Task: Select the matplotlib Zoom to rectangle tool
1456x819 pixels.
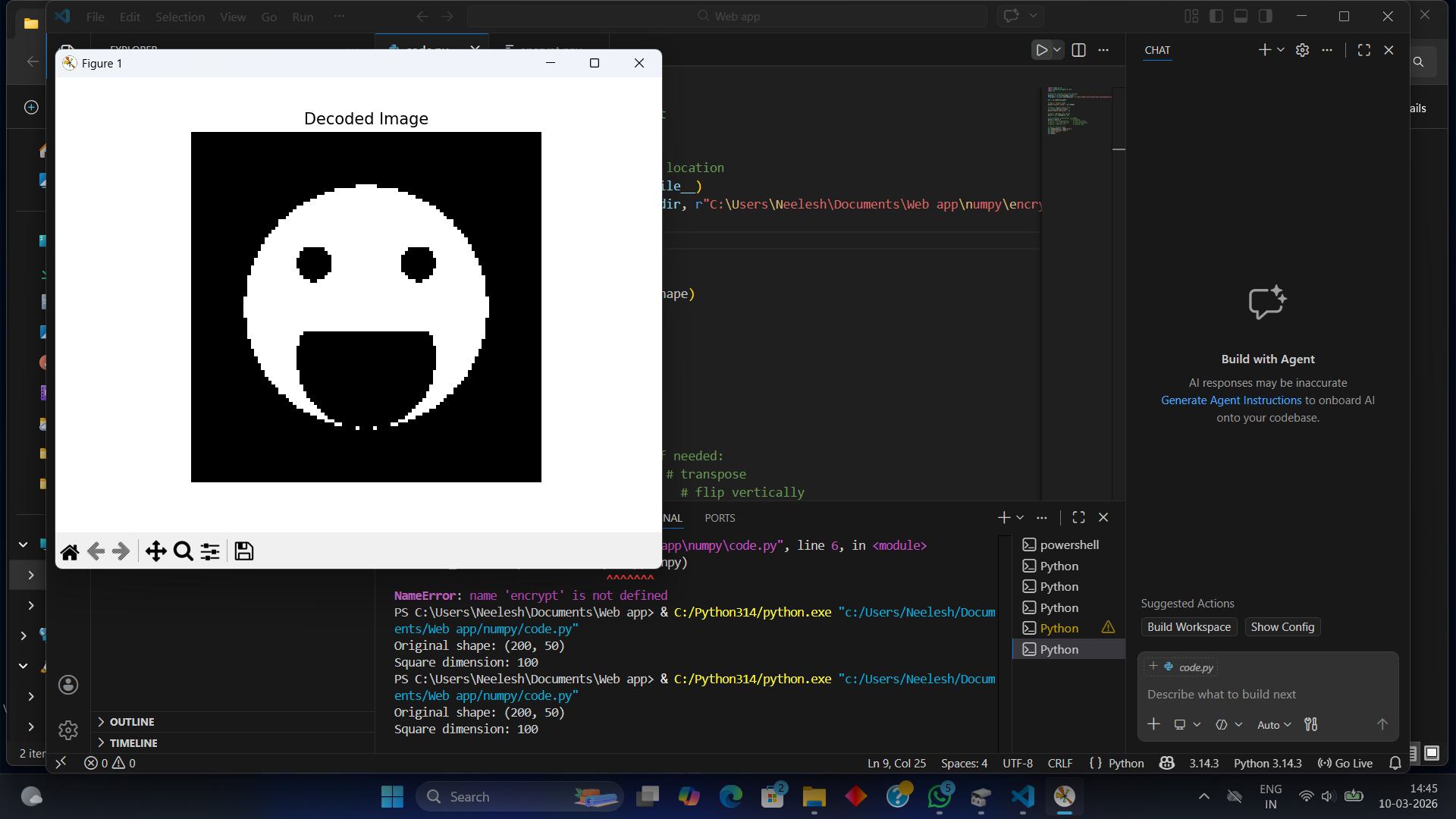Action: pyautogui.click(x=183, y=551)
